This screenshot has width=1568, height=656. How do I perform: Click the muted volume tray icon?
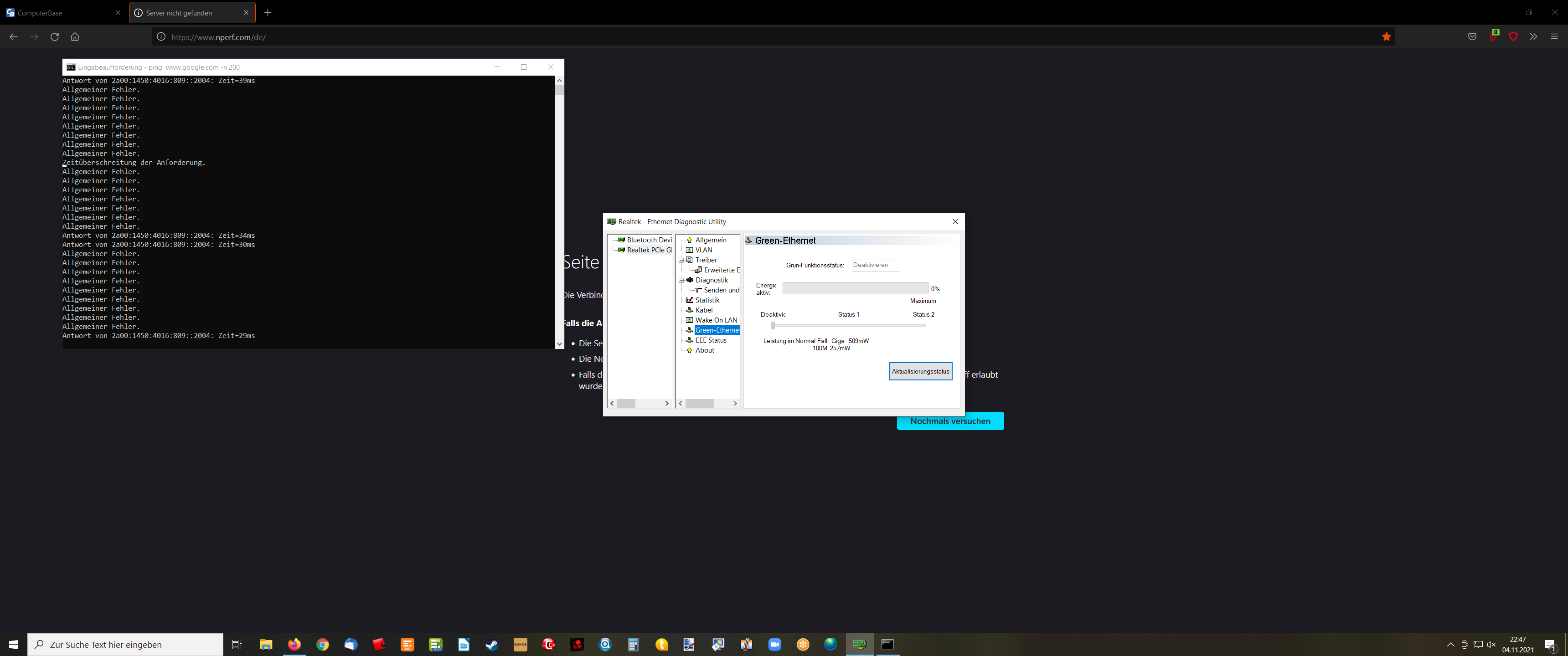1491,645
